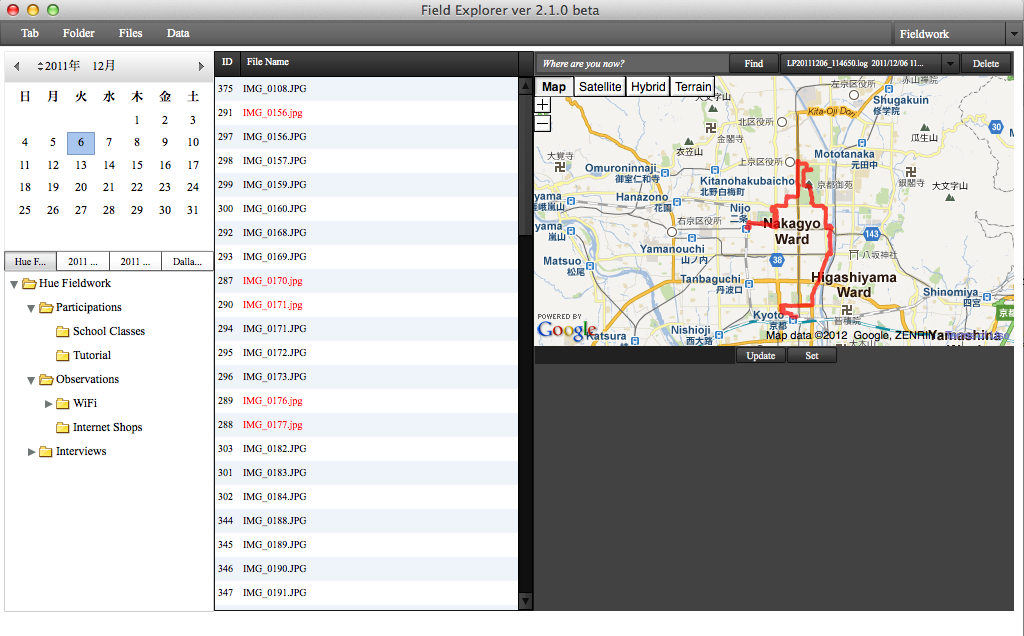Go to previous month in calendar

(x=17, y=66)
